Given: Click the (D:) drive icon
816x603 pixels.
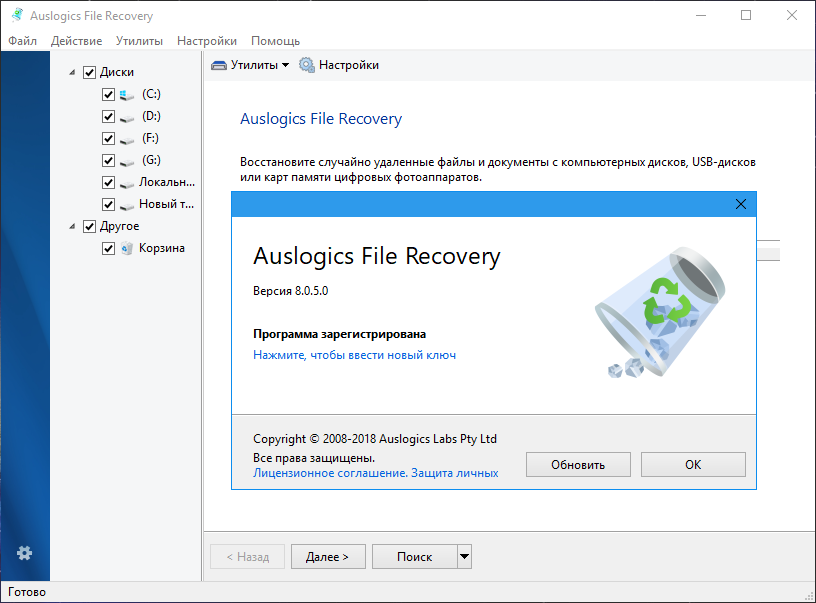Looking at the screenshot, I should tap(126, 118).
